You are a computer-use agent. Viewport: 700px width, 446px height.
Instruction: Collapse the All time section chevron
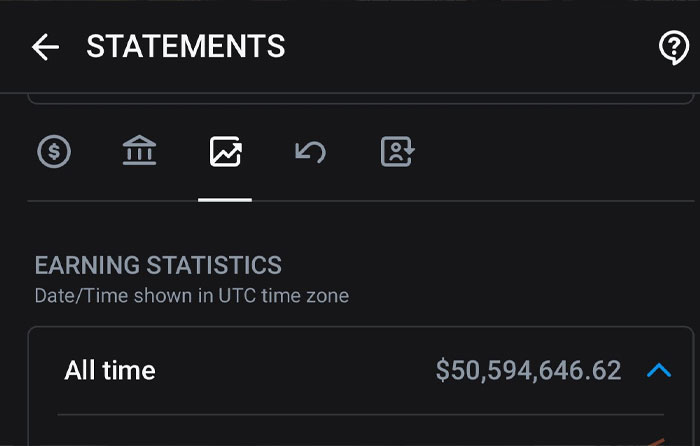(x=658, y=371)
